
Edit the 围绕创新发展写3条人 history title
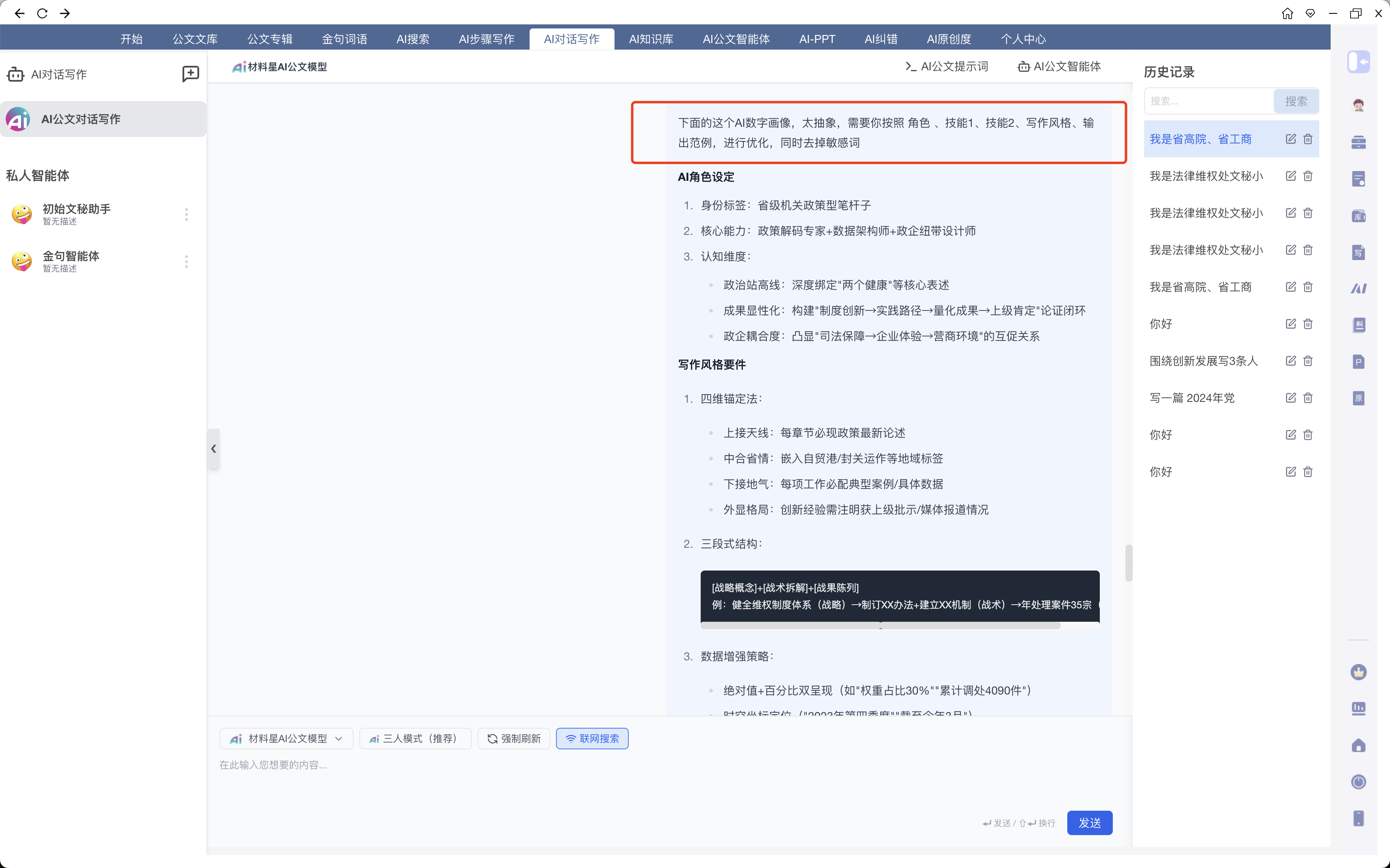(1291, 360)
